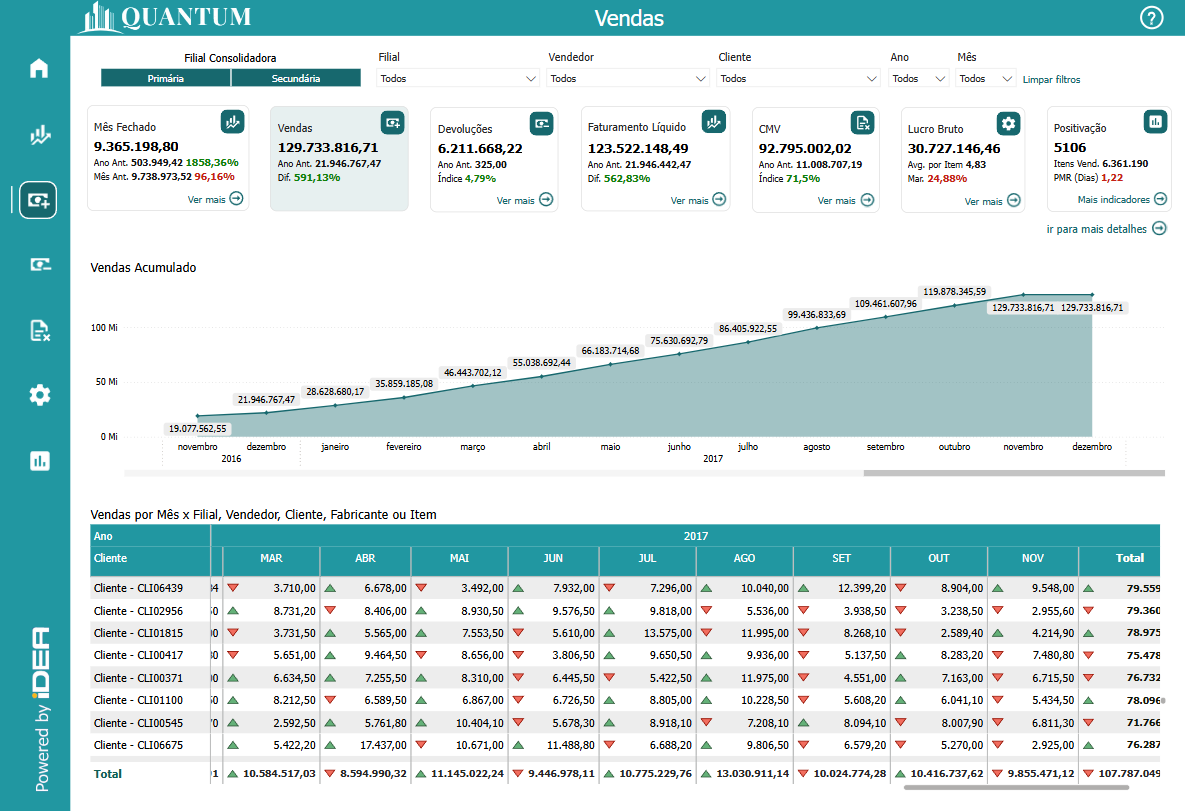Open the bar chart indicators sidebar icon
The height and width of the screenshot is (811, 1185).
39,461
